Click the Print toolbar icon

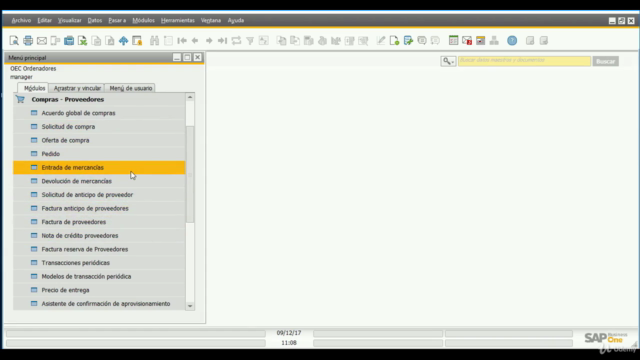pos(28,40)
